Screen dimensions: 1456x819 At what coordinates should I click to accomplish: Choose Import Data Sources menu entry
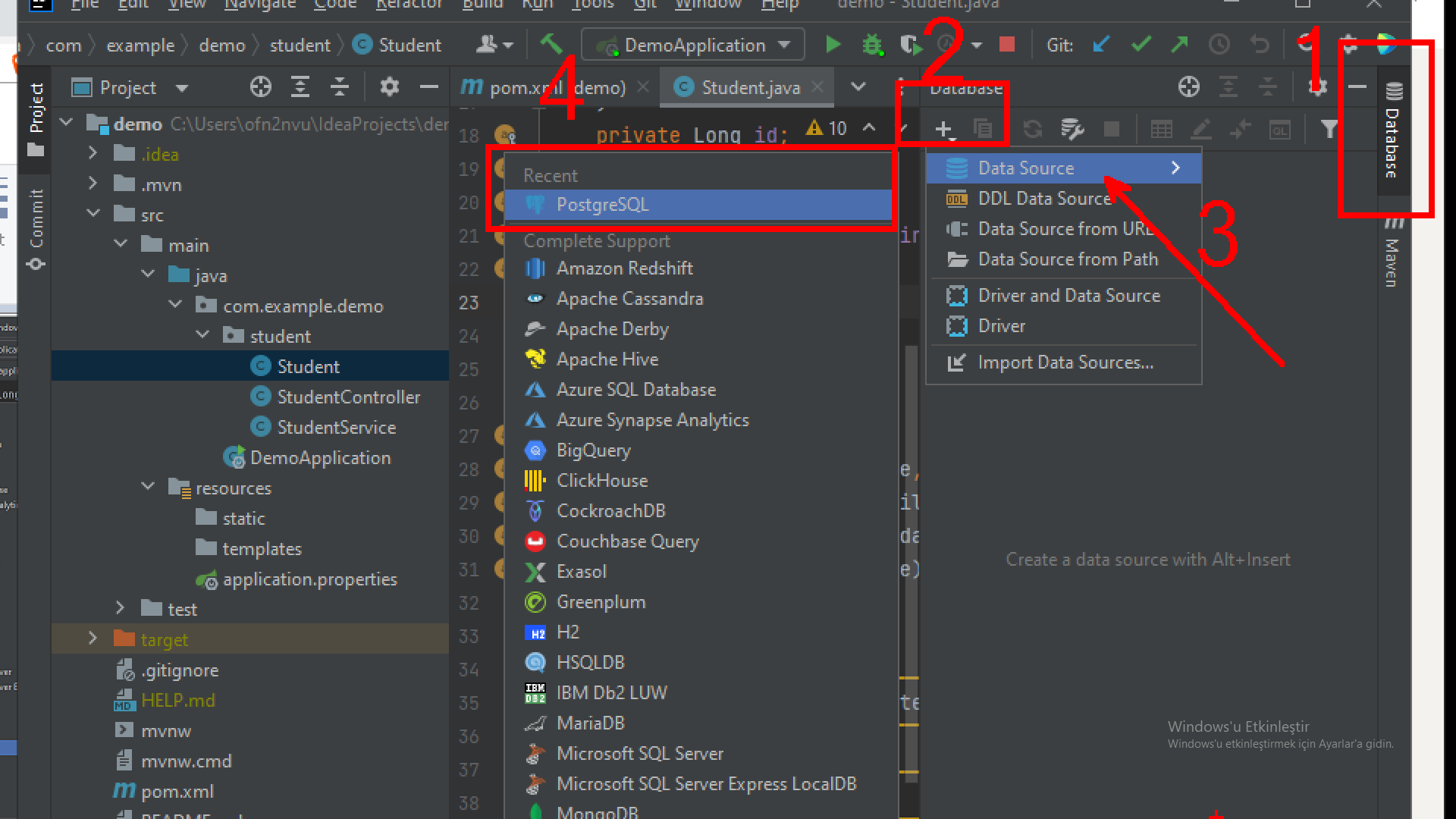tap(1065, 362)
